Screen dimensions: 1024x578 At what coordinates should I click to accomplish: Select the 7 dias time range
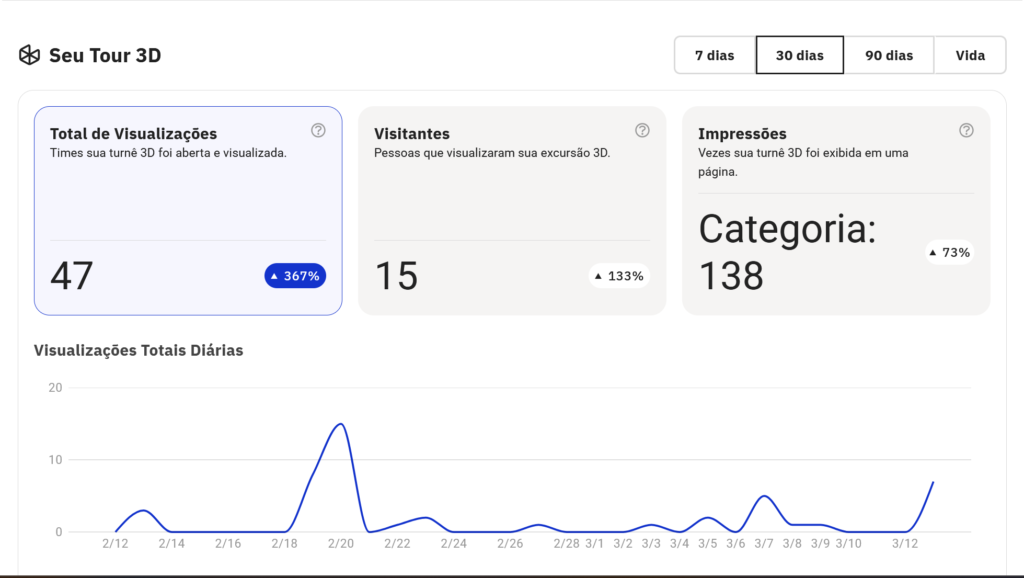click(714, 55)
